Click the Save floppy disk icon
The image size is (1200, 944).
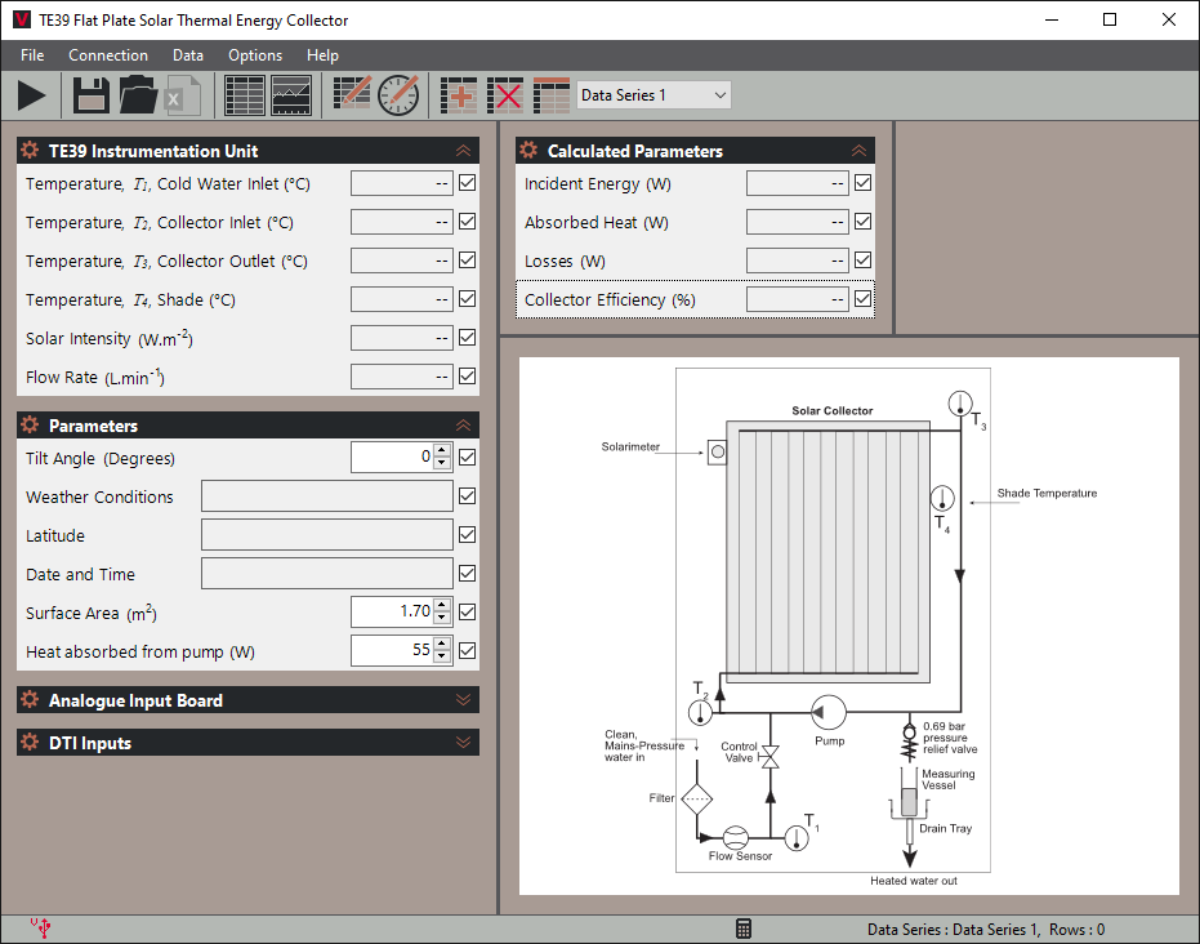click(x=91, y=96)
